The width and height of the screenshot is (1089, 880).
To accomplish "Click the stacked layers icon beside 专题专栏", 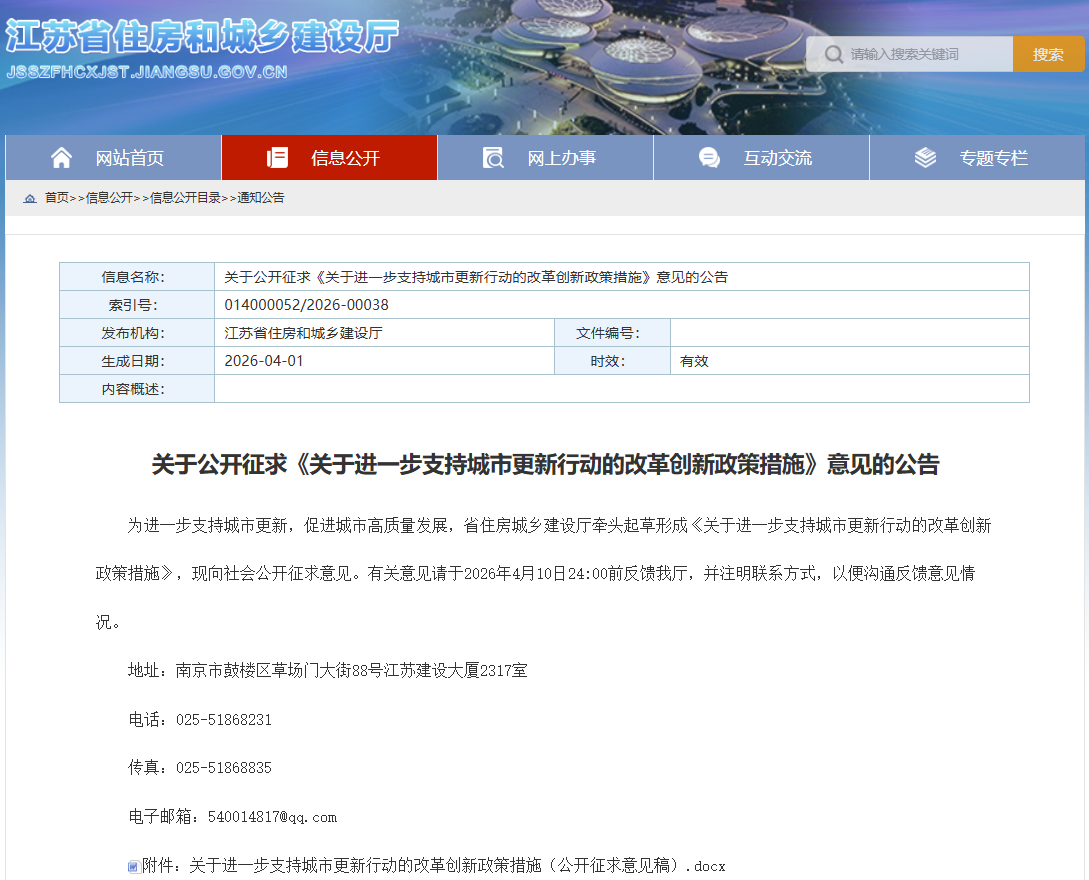I will (x=925, y=158).
